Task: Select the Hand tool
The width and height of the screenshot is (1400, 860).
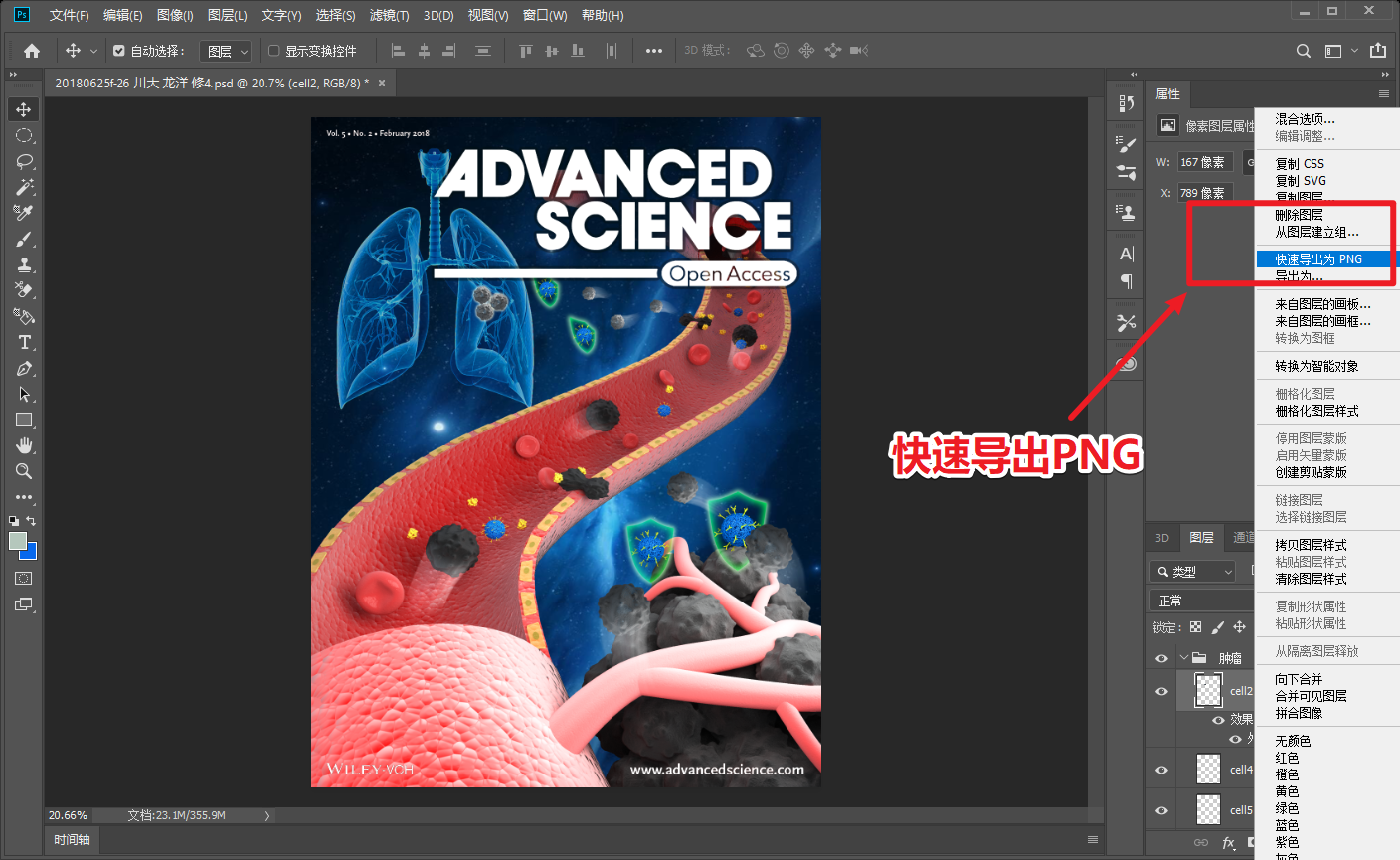Action: (24, 445)
